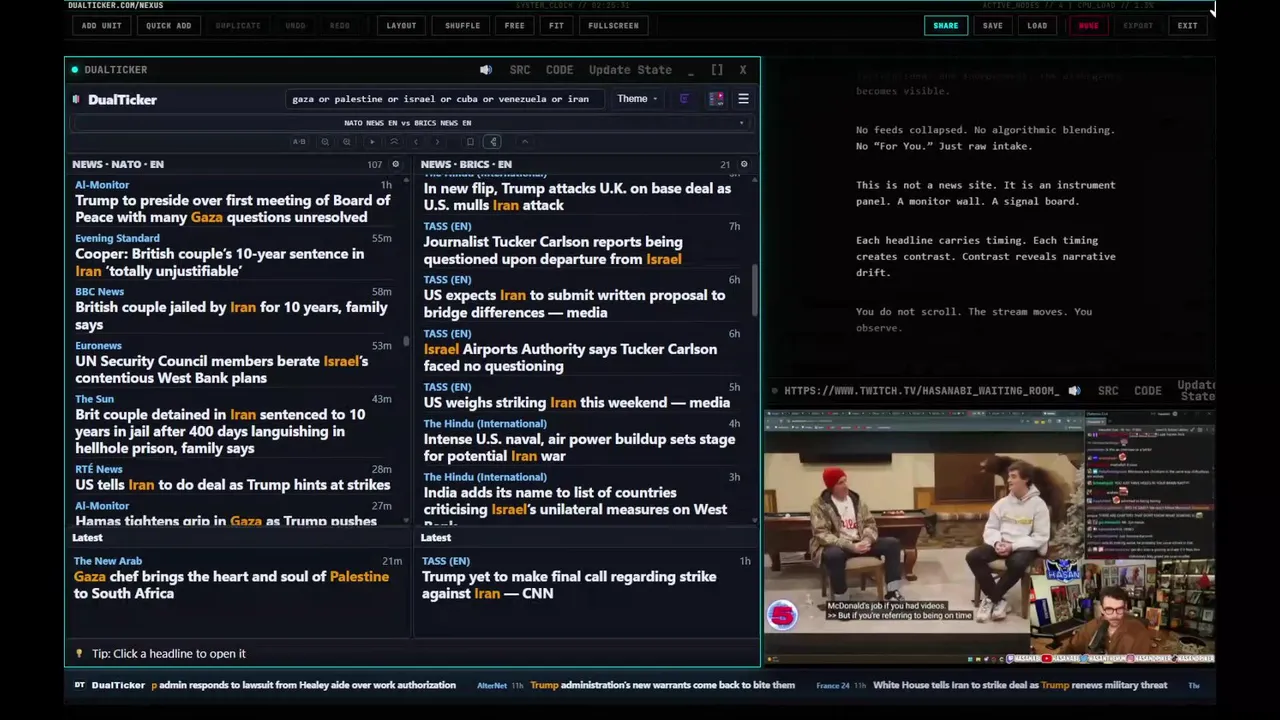Viewport: 1280px width, 720px height.
Task: Open headline 'Trump yet to make final call'
Action: click(x=569, y=585)
